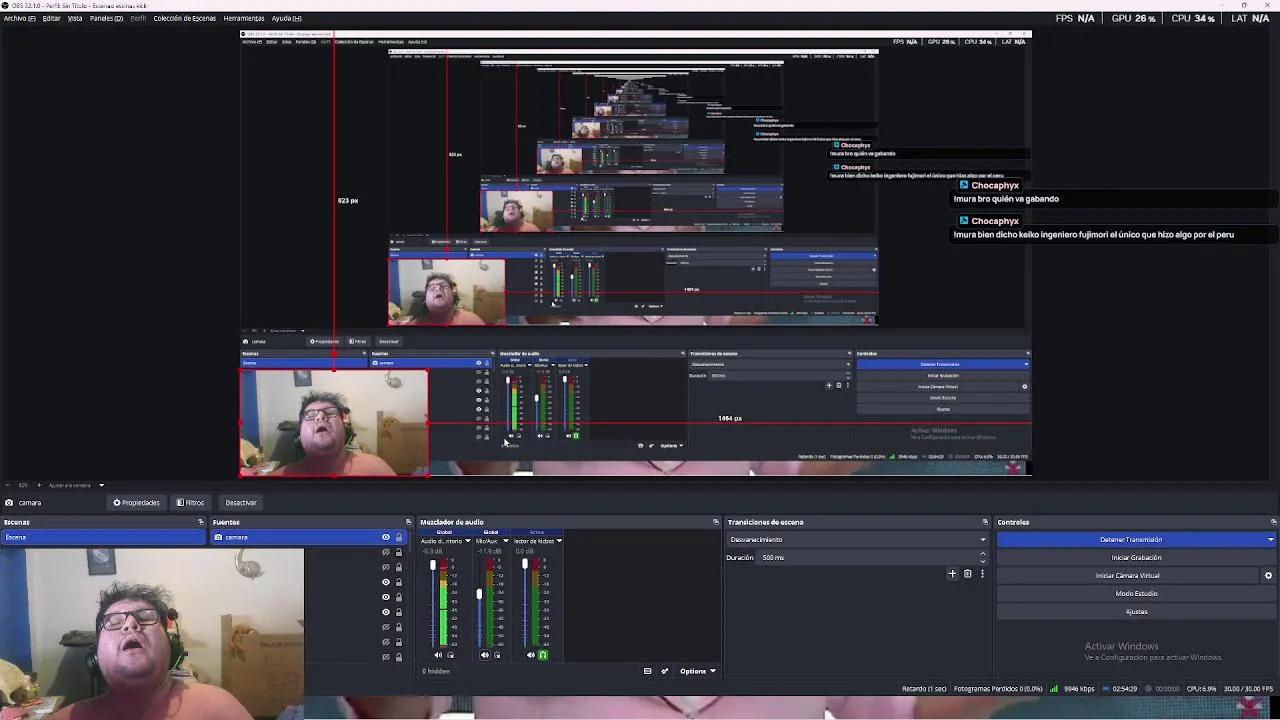
Task: Click Iniciar Grabación
Action: [1136, 557]
